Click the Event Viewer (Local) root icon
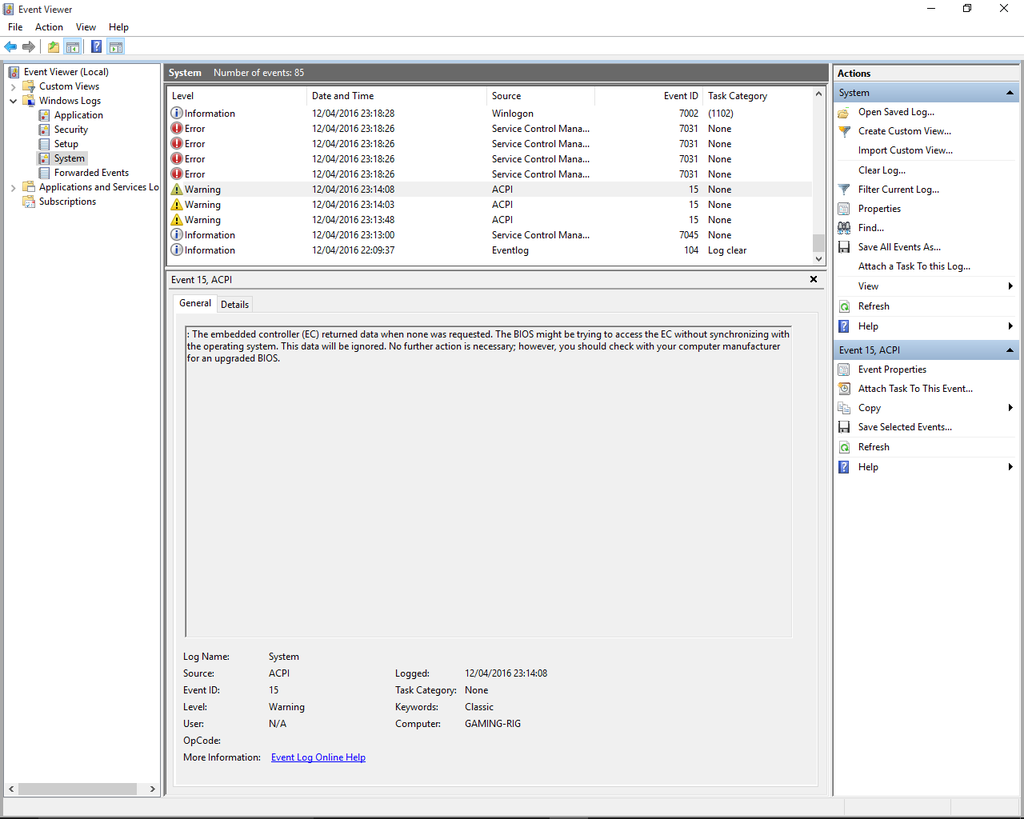 pyautogui.click(x=14, y=72)
